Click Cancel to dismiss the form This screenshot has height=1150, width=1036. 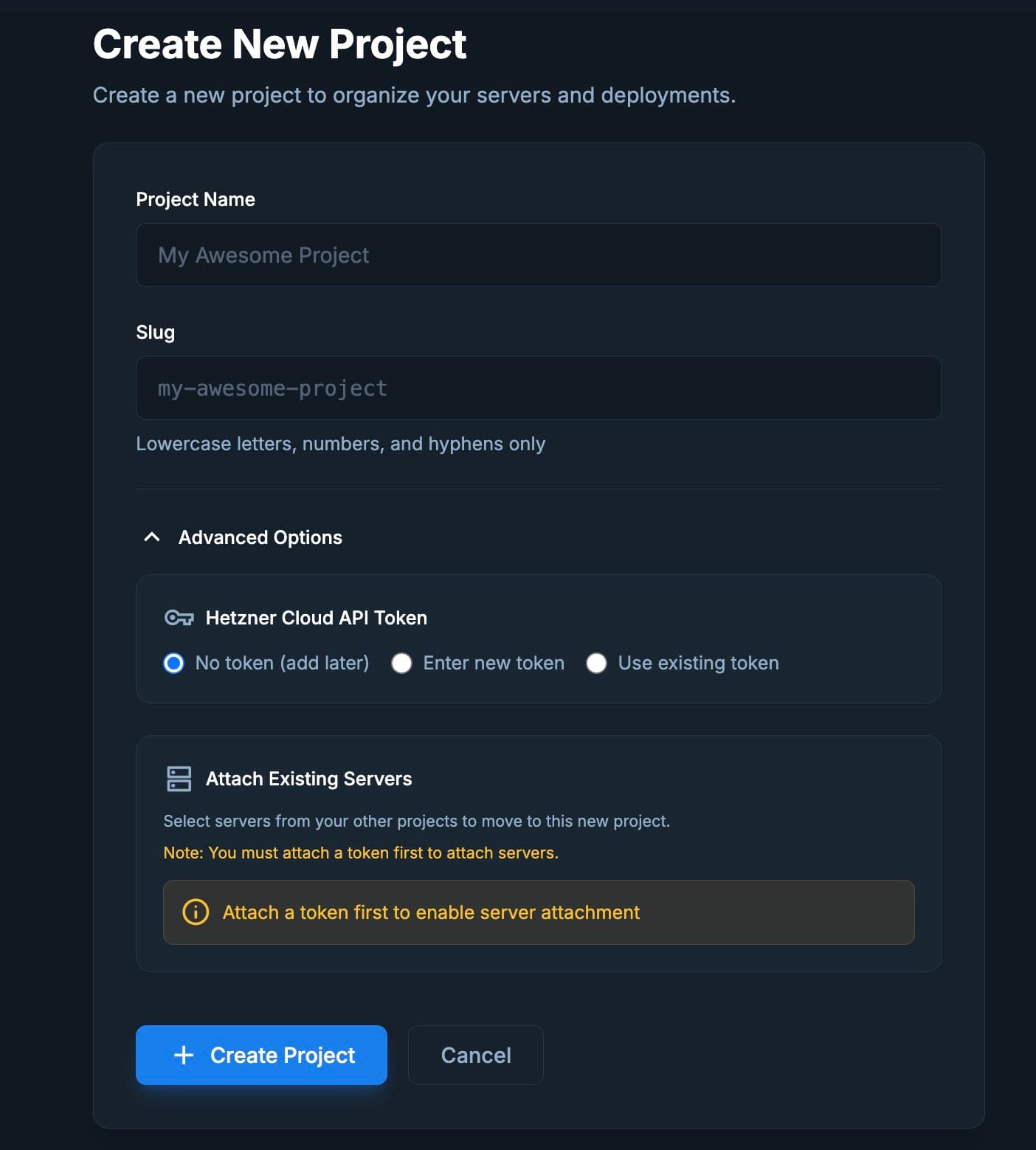[x=475, y=1056]
